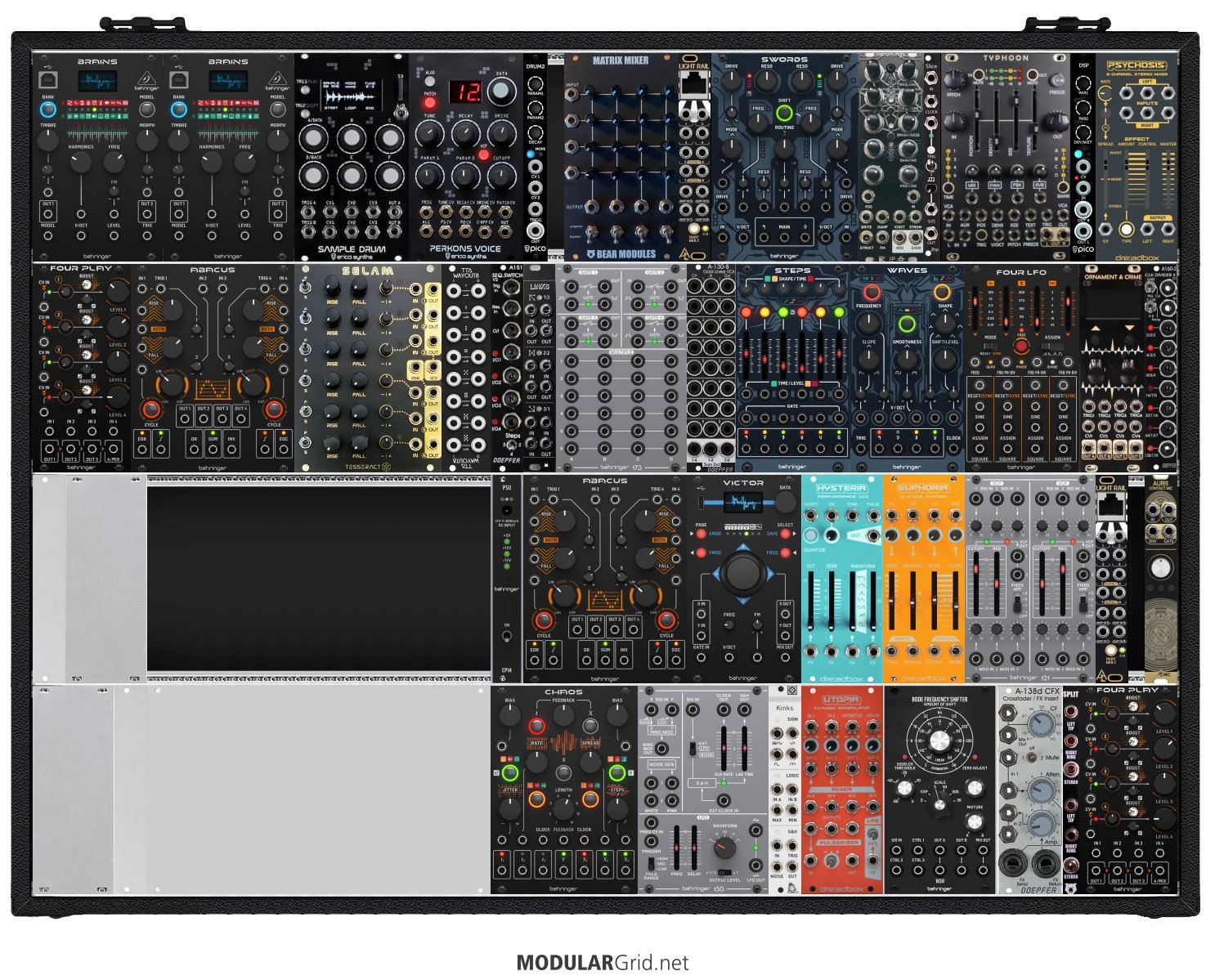Select the Behringer Chaos module

[564, 790]
